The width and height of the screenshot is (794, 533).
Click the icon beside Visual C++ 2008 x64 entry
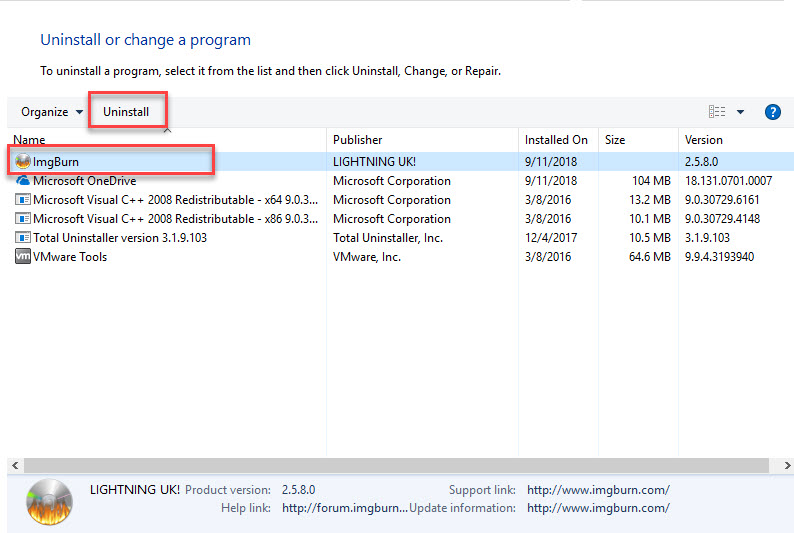(23, 199)
